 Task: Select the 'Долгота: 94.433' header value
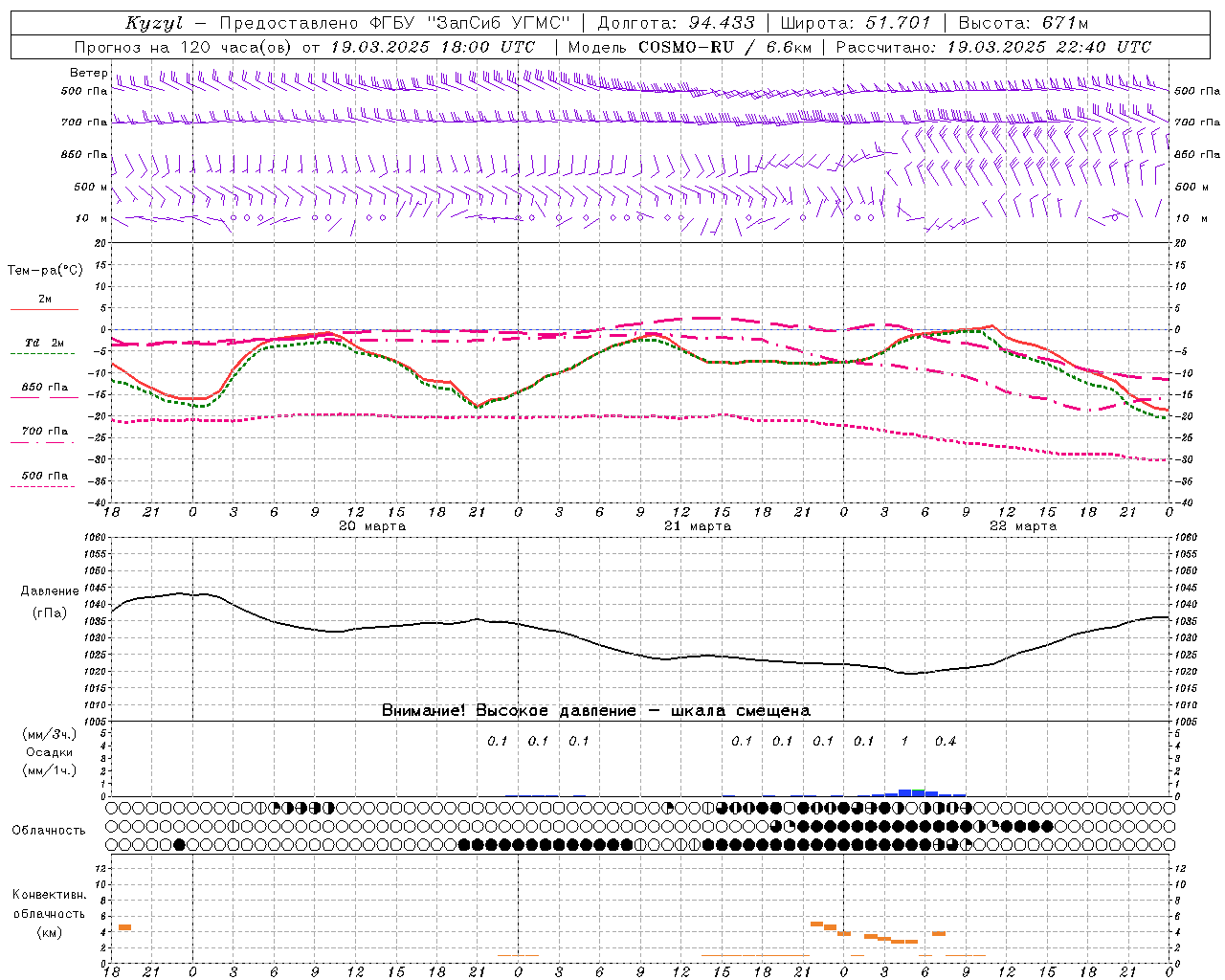click(676, 23)
